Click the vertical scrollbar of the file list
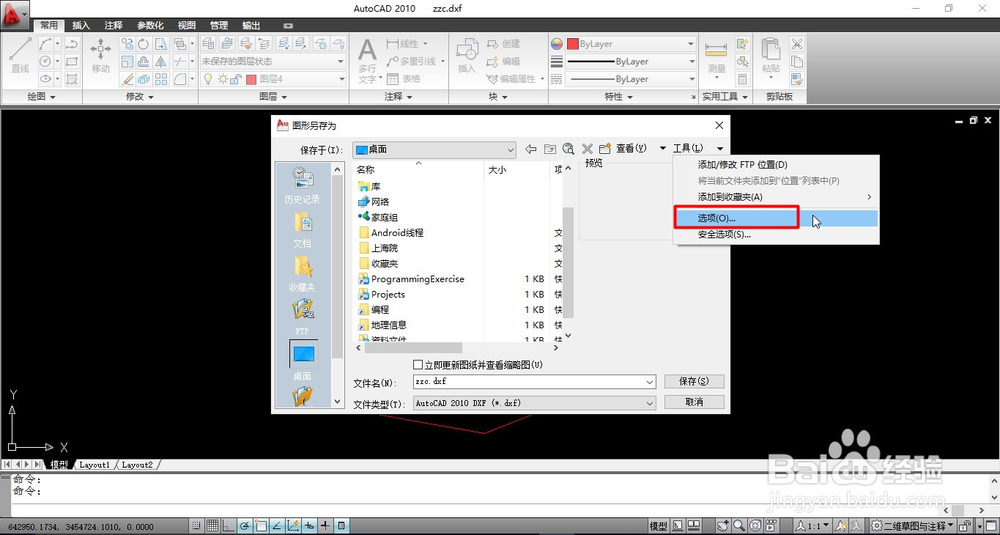This screenshot has height=535, width=1000. [x=568, y=261]
